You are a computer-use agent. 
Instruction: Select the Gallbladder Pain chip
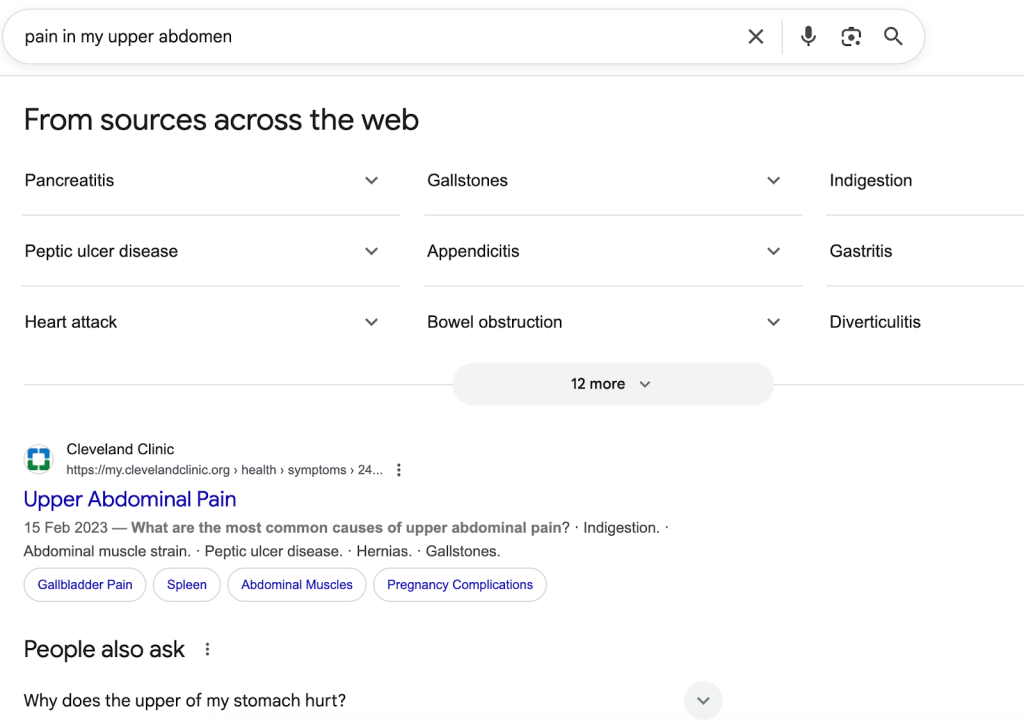point(85,585)
